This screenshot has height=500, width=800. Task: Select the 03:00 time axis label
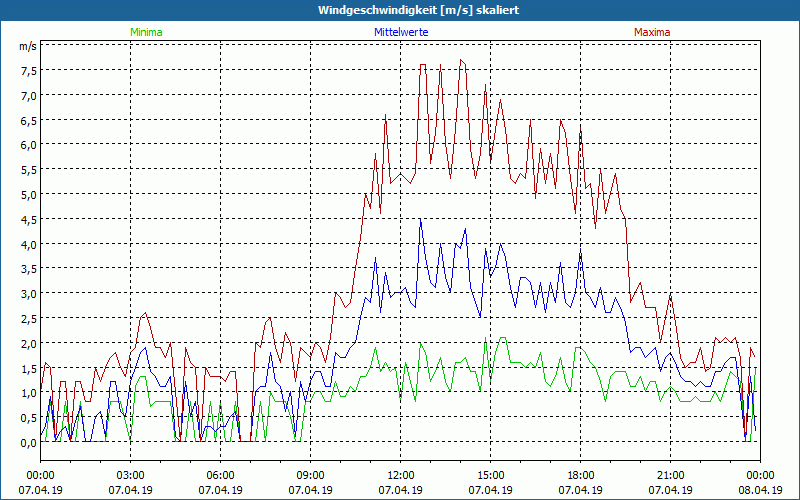click(130, 475)
